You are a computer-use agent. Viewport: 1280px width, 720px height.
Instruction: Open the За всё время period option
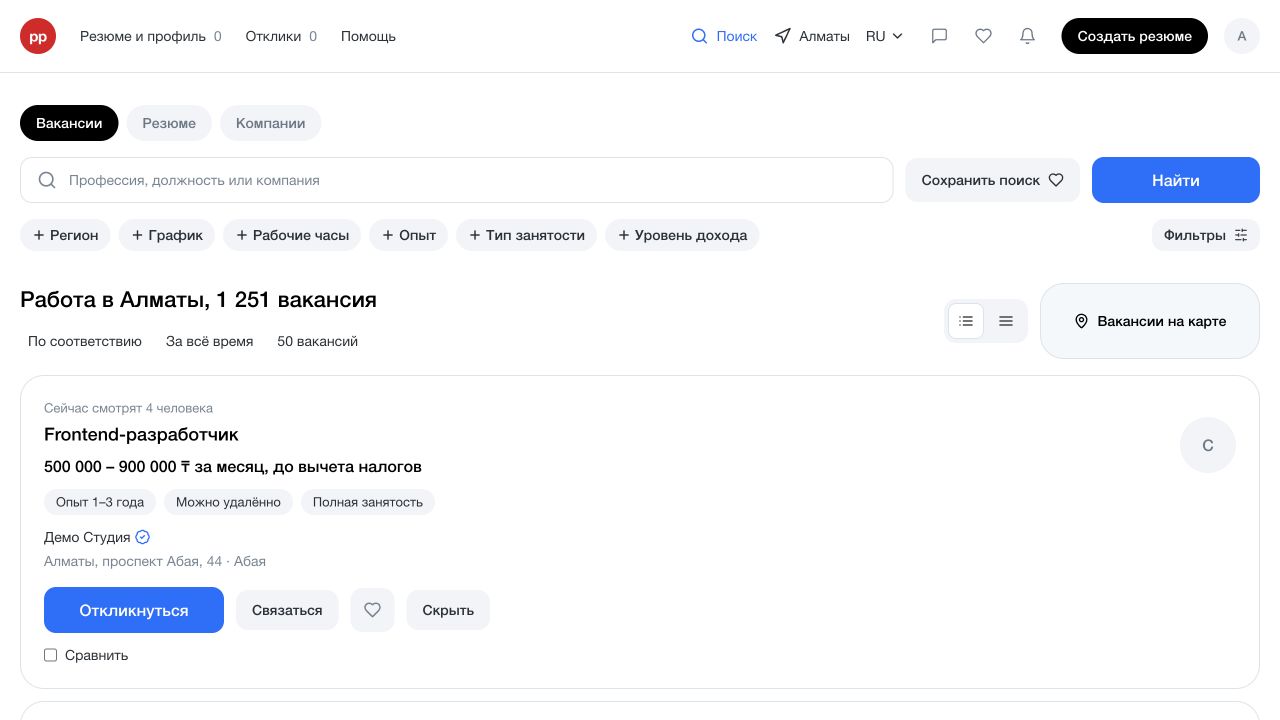(x=209, y=341)
